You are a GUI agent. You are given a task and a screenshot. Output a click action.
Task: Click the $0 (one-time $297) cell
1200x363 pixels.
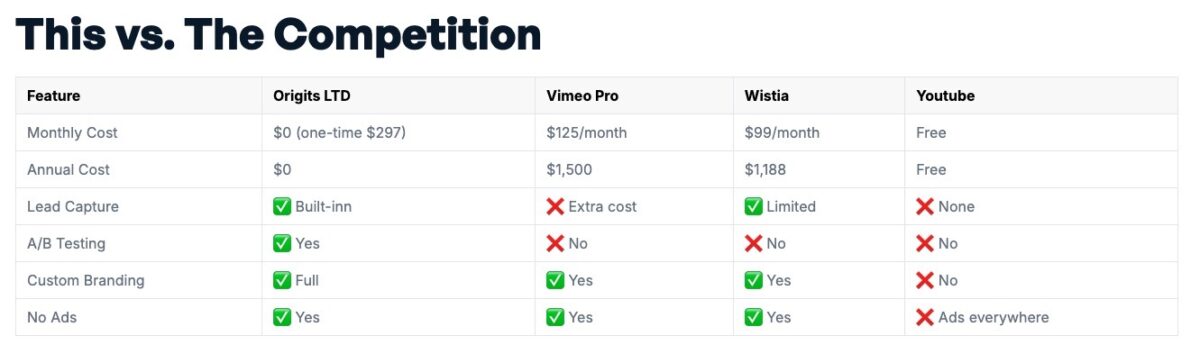tap(398, 133)
